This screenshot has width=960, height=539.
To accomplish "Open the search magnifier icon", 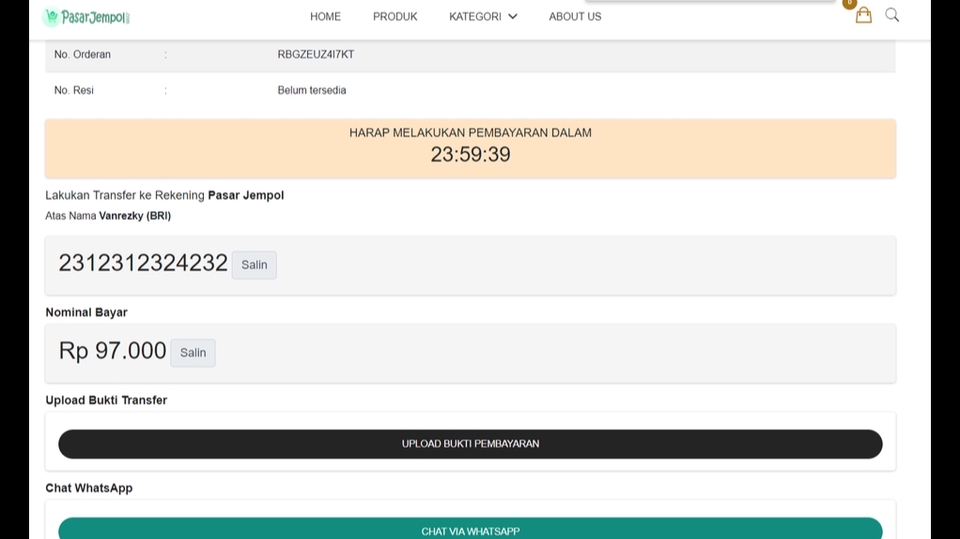I will click(892, 15).
